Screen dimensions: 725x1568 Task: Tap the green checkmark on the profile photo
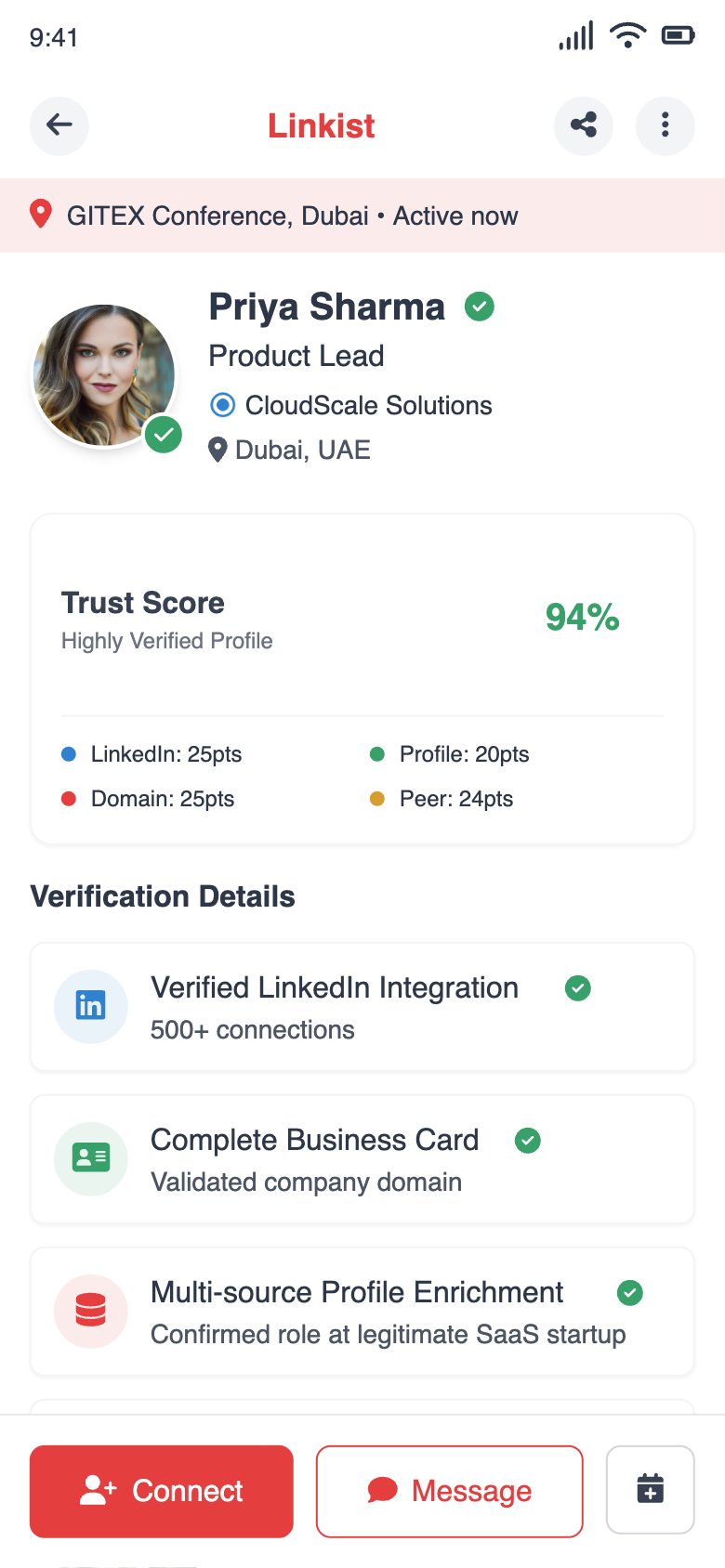(163, 434)
